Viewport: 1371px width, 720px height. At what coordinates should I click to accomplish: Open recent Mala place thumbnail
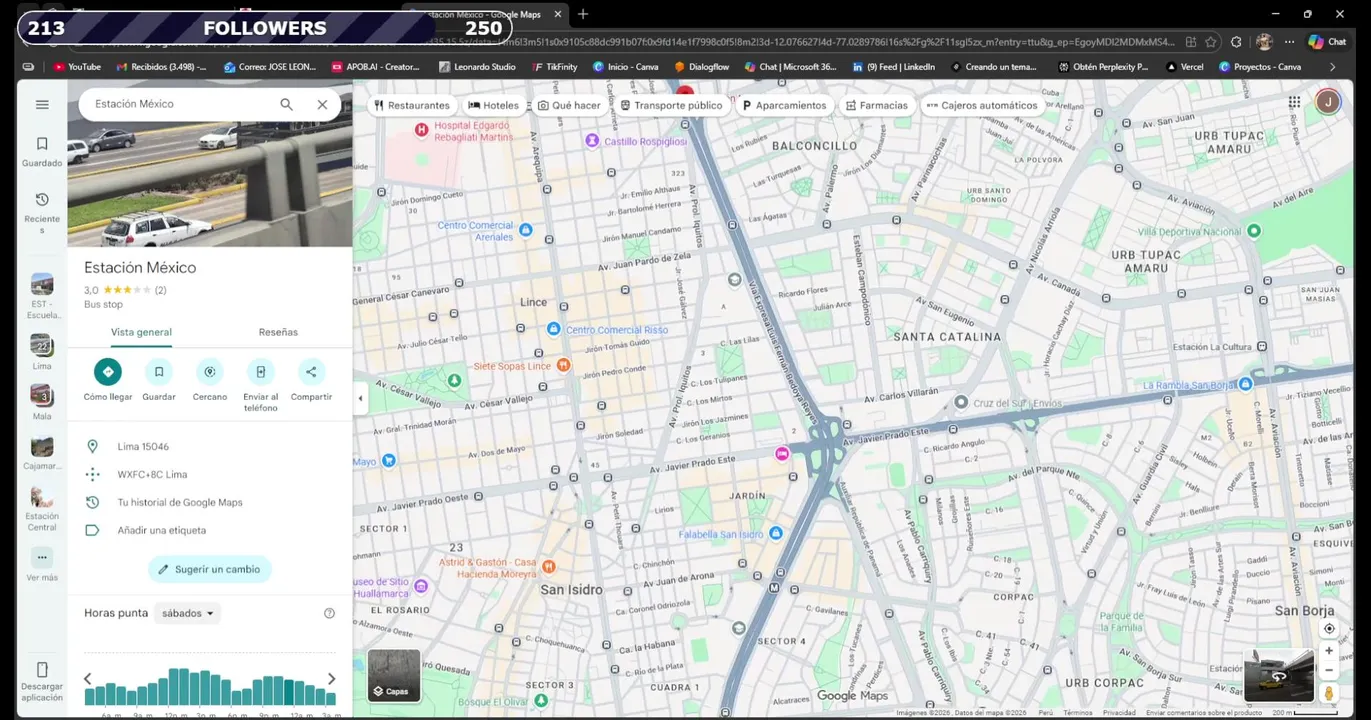42,395
